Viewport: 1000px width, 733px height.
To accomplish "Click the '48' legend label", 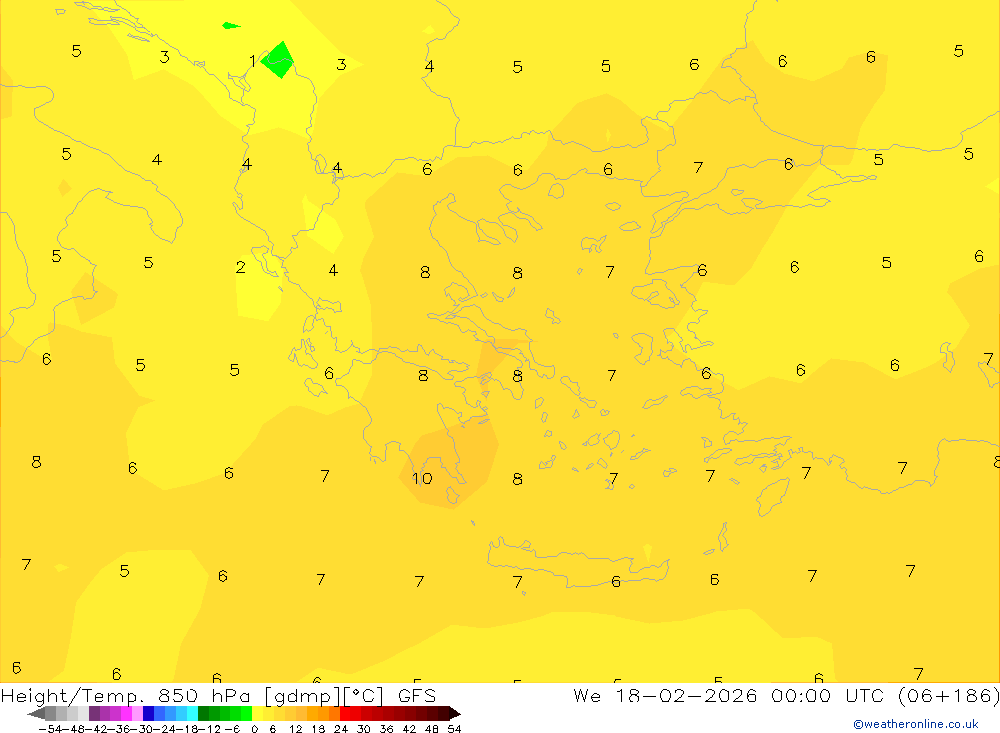I will [432, 729].
